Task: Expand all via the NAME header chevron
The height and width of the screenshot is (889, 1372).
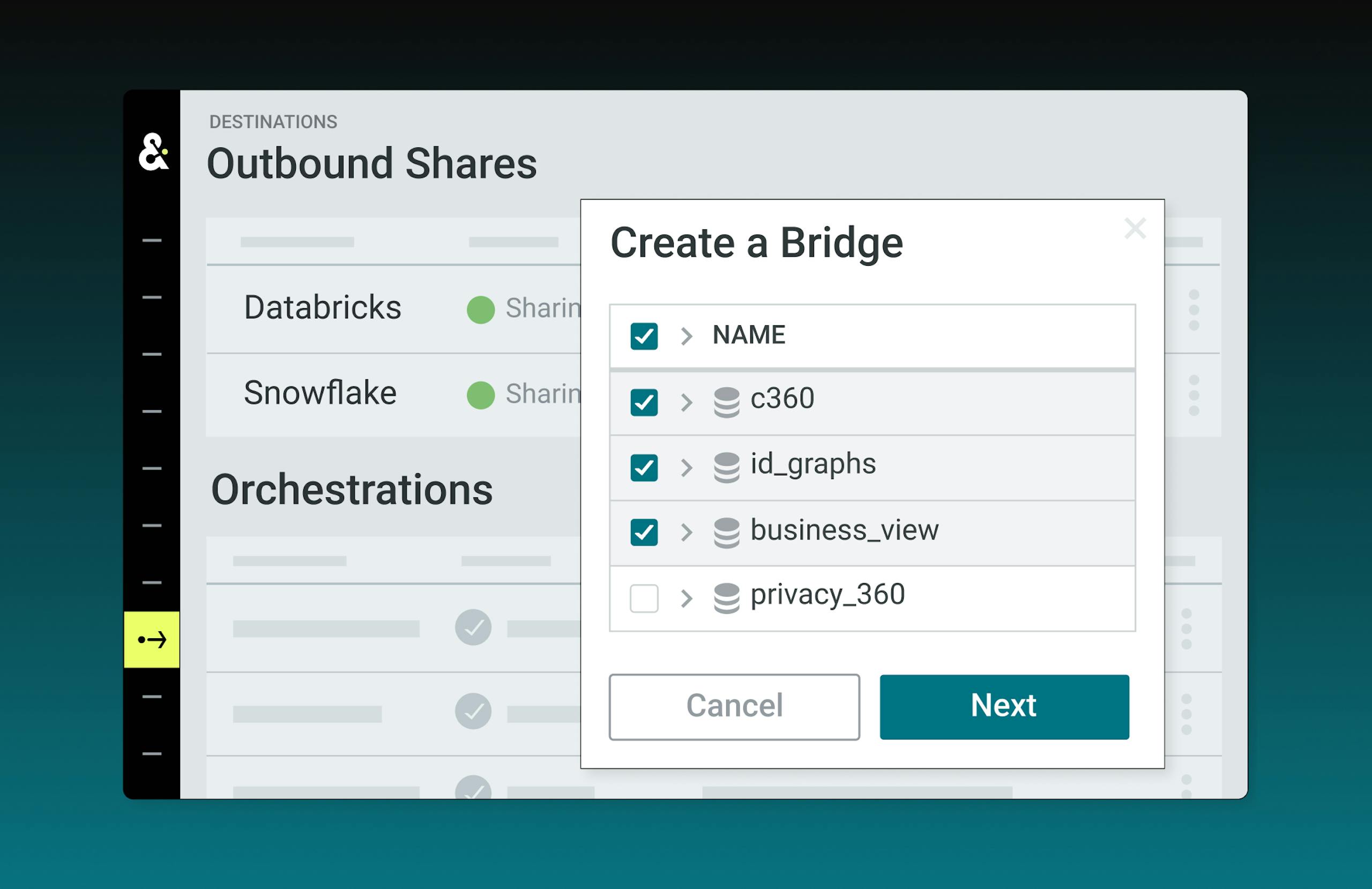Action: coord(686,335)
